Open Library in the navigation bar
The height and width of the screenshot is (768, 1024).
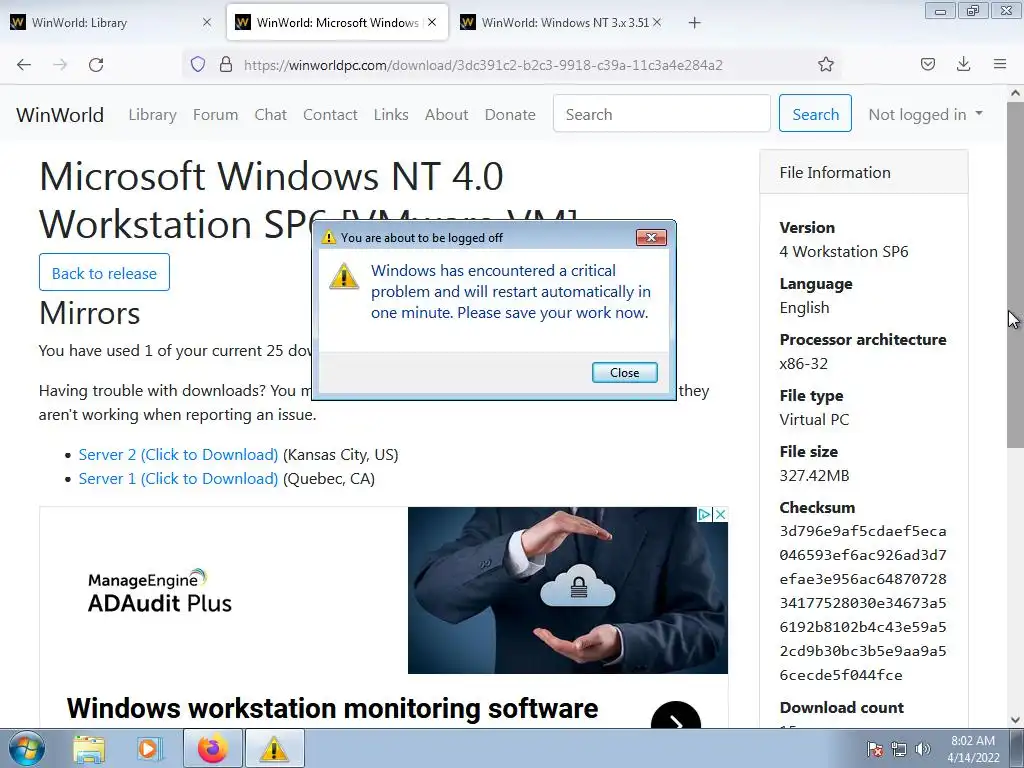tap(152, 114)
